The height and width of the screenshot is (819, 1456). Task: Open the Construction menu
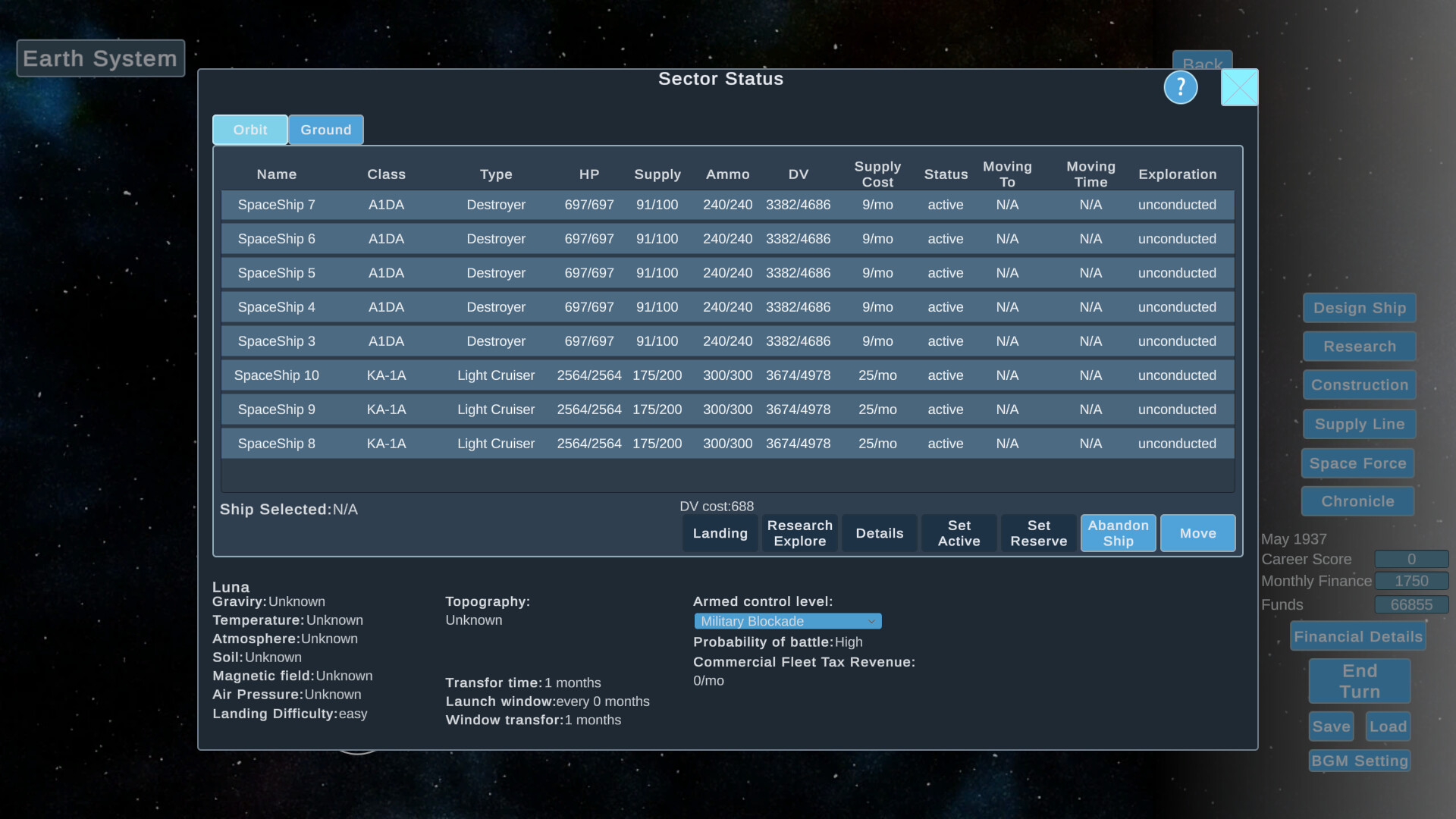coord(1359,385)
